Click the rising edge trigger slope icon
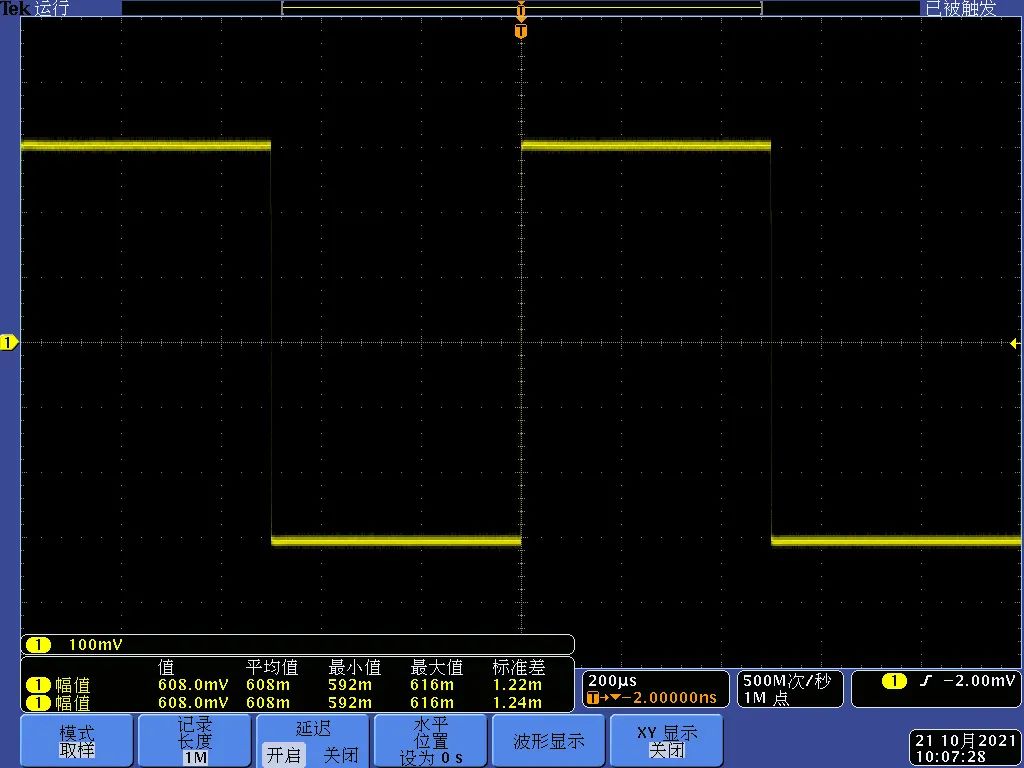Viewport: 1024px width, 768px height. pos(925,681)
